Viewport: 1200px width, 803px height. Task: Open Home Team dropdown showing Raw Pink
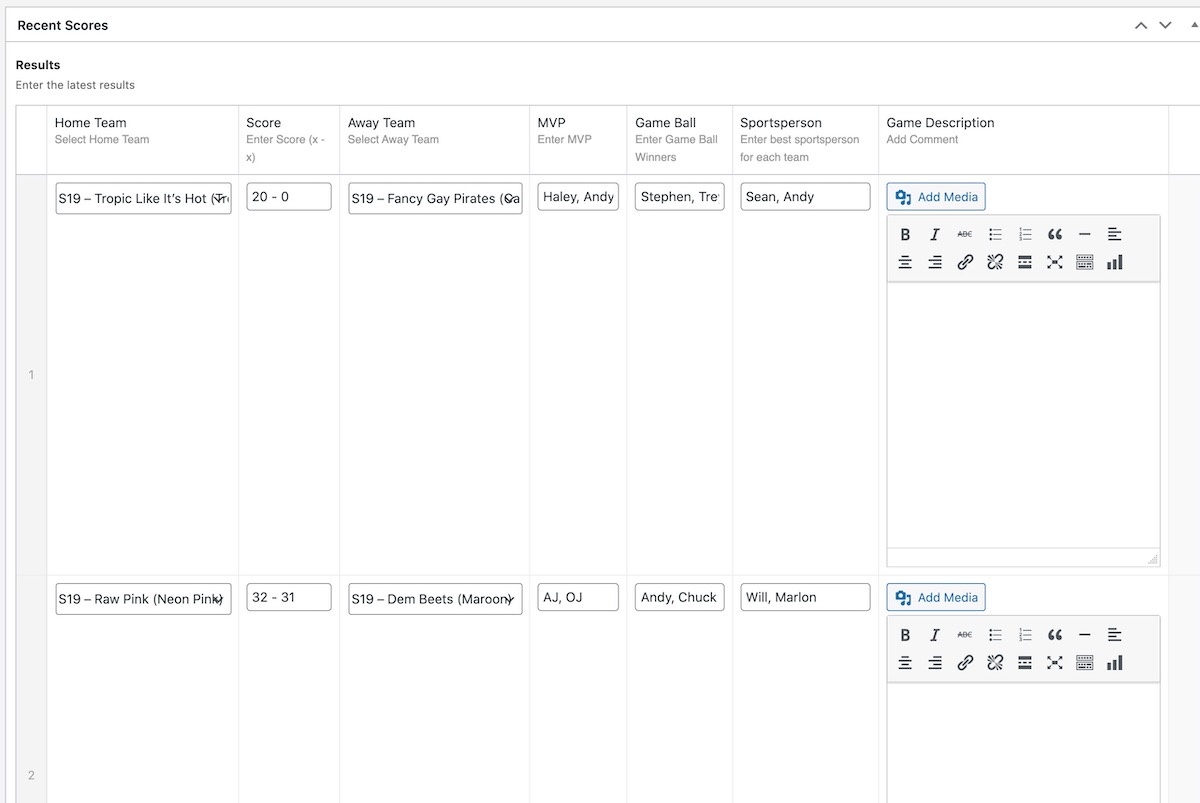(143, 599)
